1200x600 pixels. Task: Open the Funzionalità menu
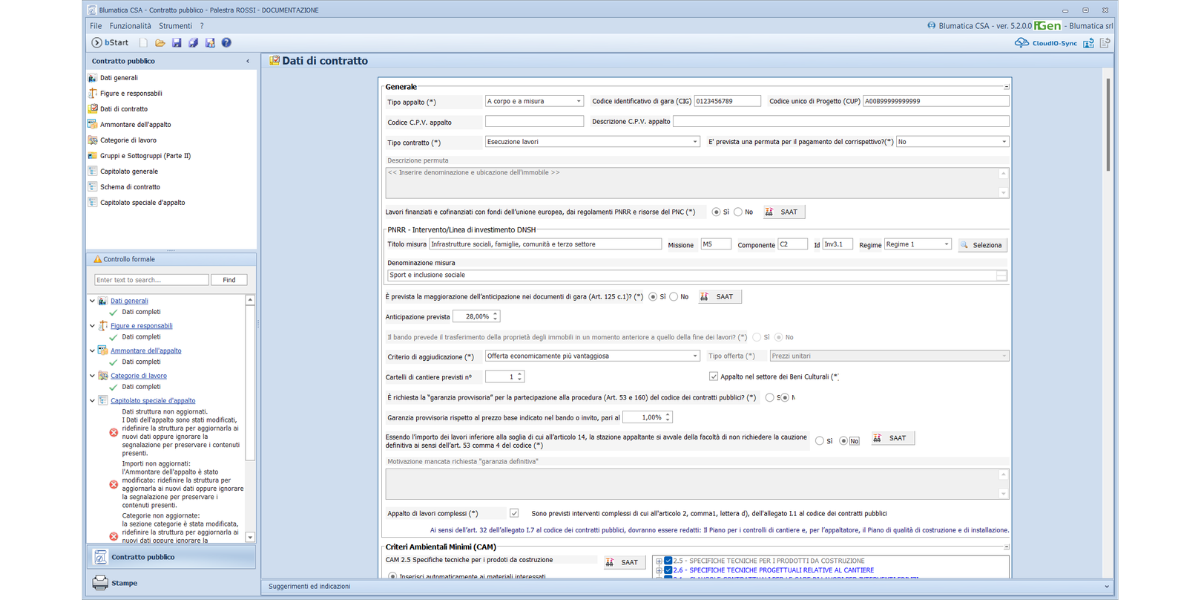tap(130, 26)
